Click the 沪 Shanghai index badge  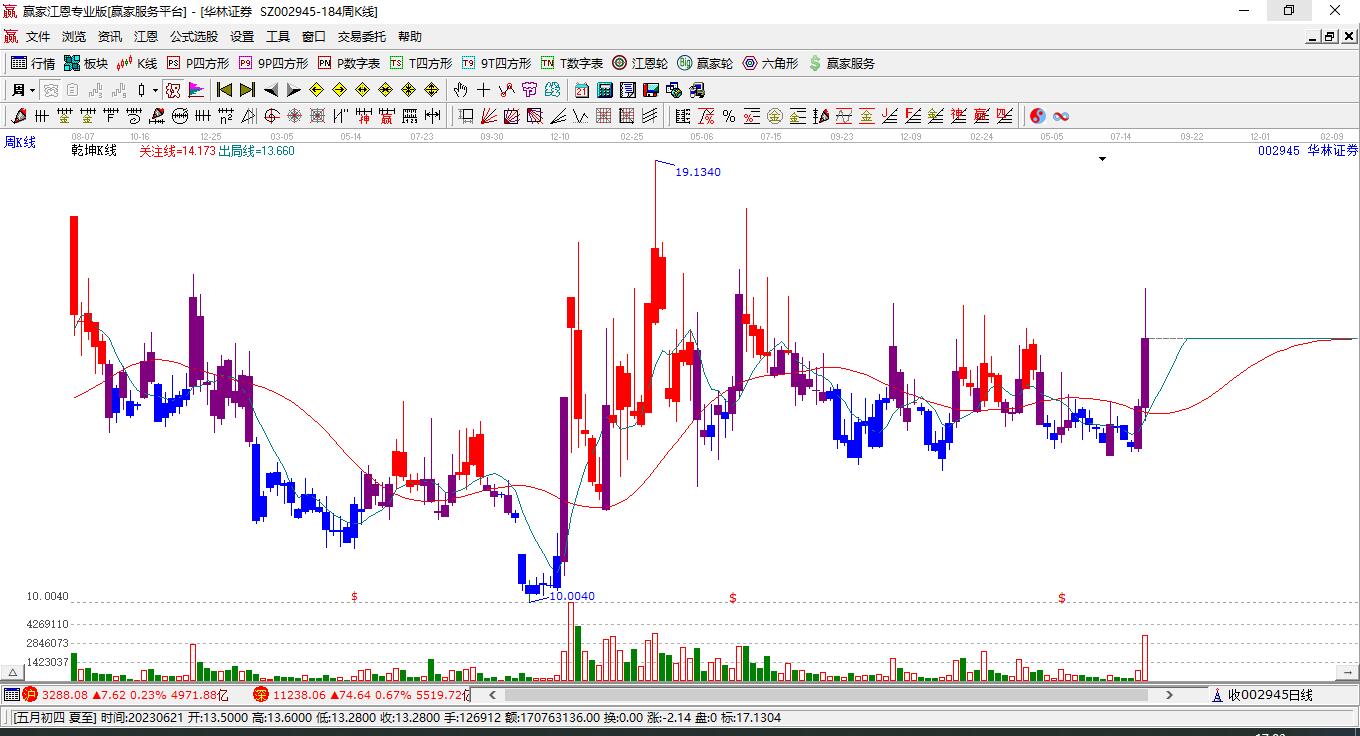point(30,694)
